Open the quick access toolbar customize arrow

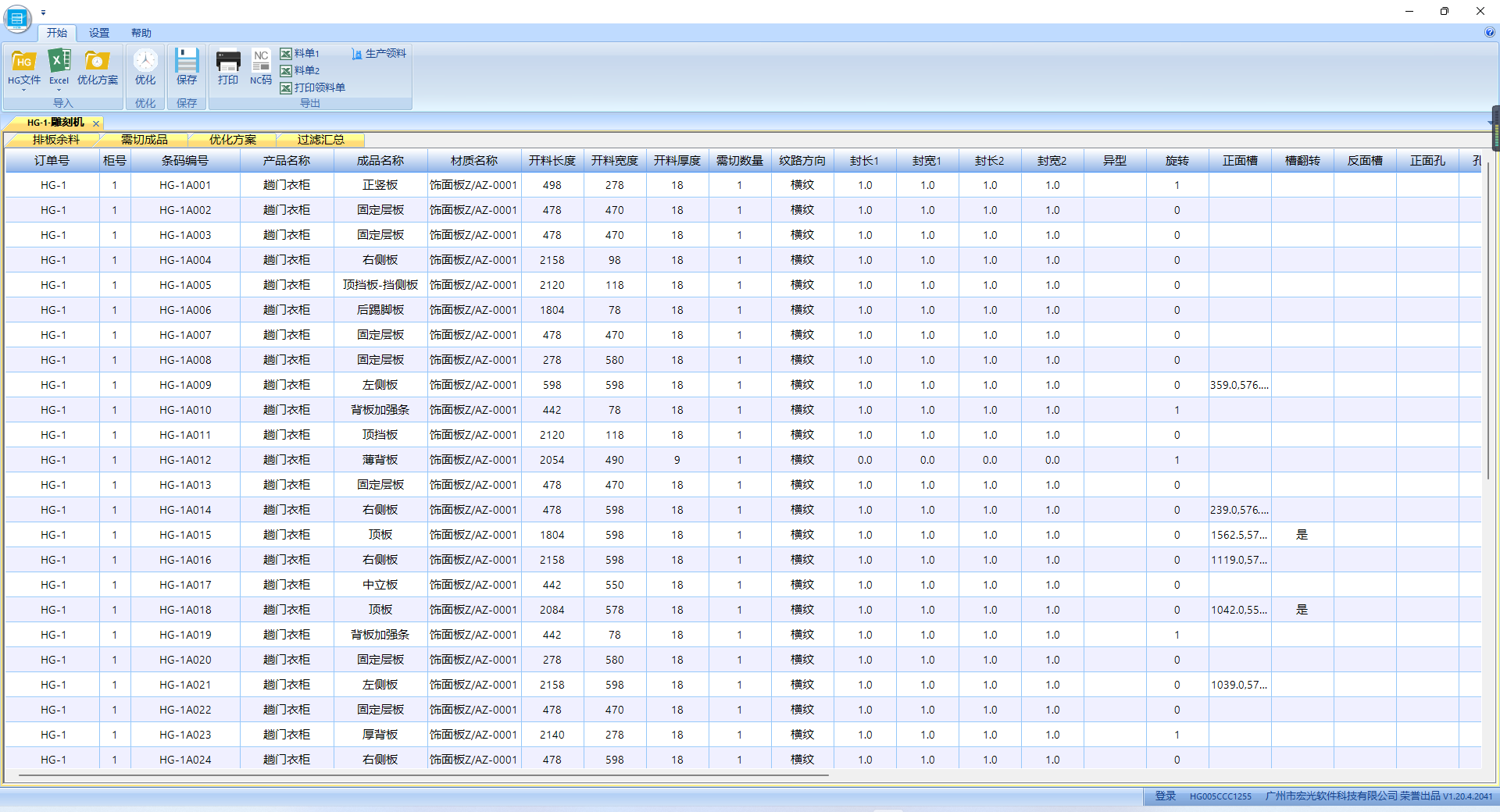coord(43,12)
